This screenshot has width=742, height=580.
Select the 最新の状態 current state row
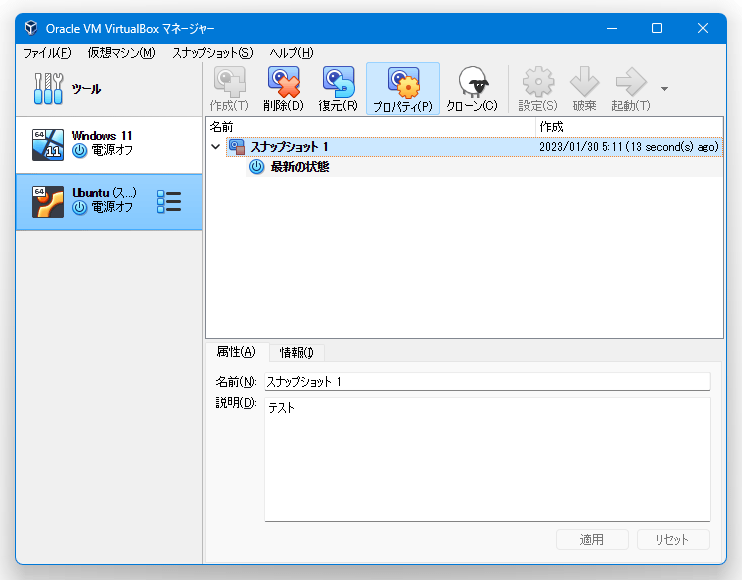484,167
